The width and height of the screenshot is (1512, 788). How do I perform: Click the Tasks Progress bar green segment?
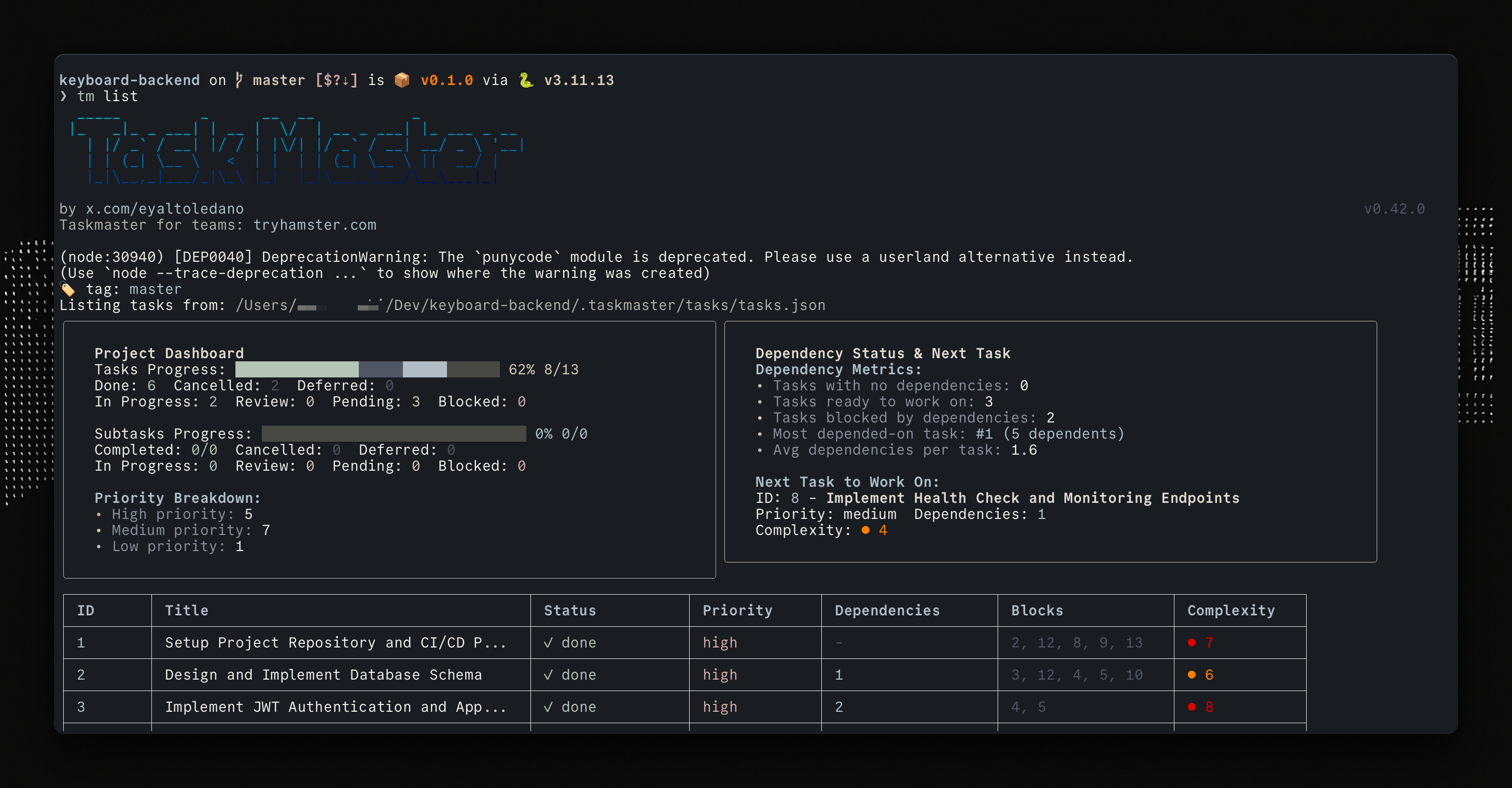click(297, 369)
